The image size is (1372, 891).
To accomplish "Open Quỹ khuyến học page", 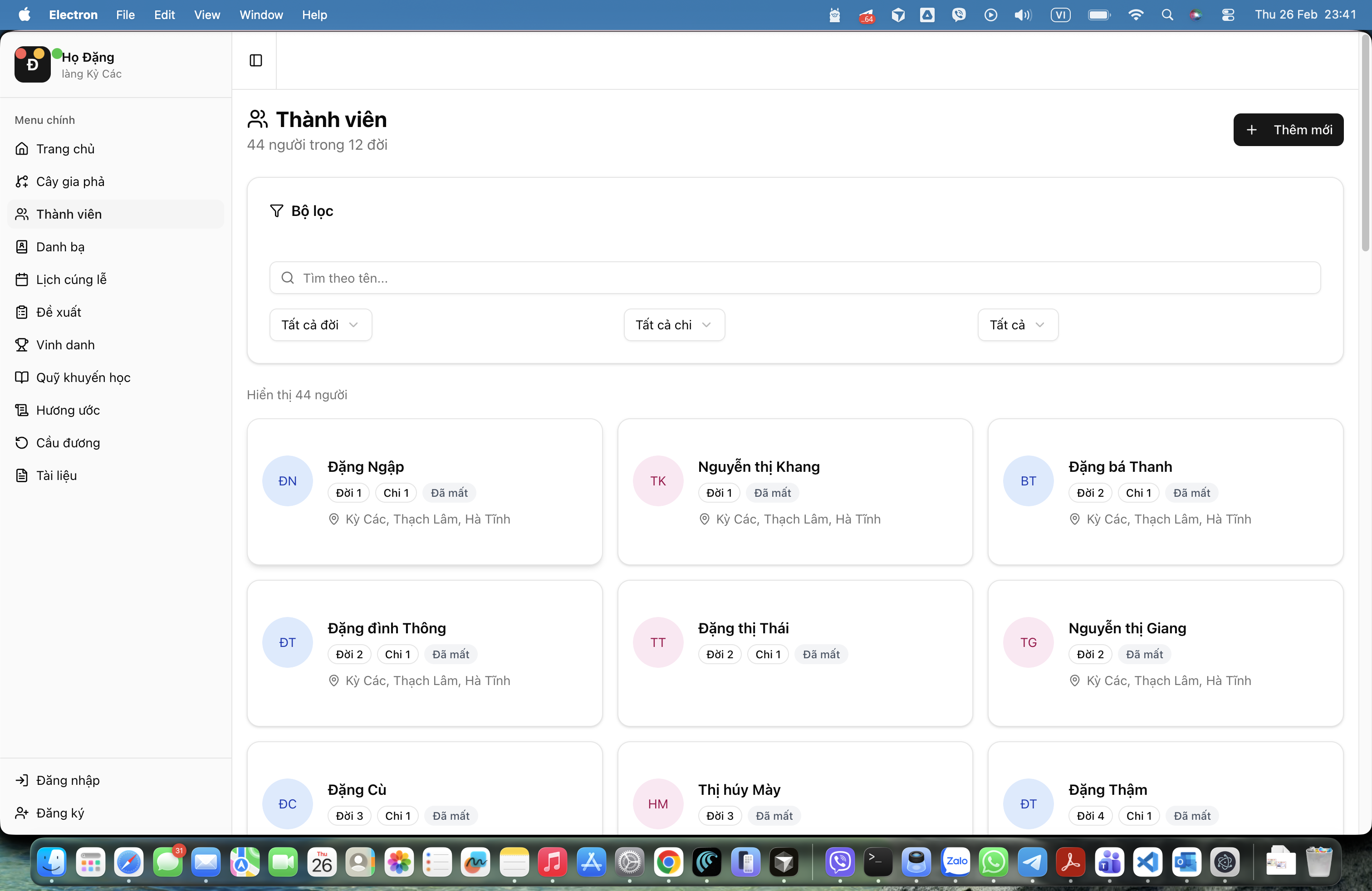I will [x=83, y=377].
